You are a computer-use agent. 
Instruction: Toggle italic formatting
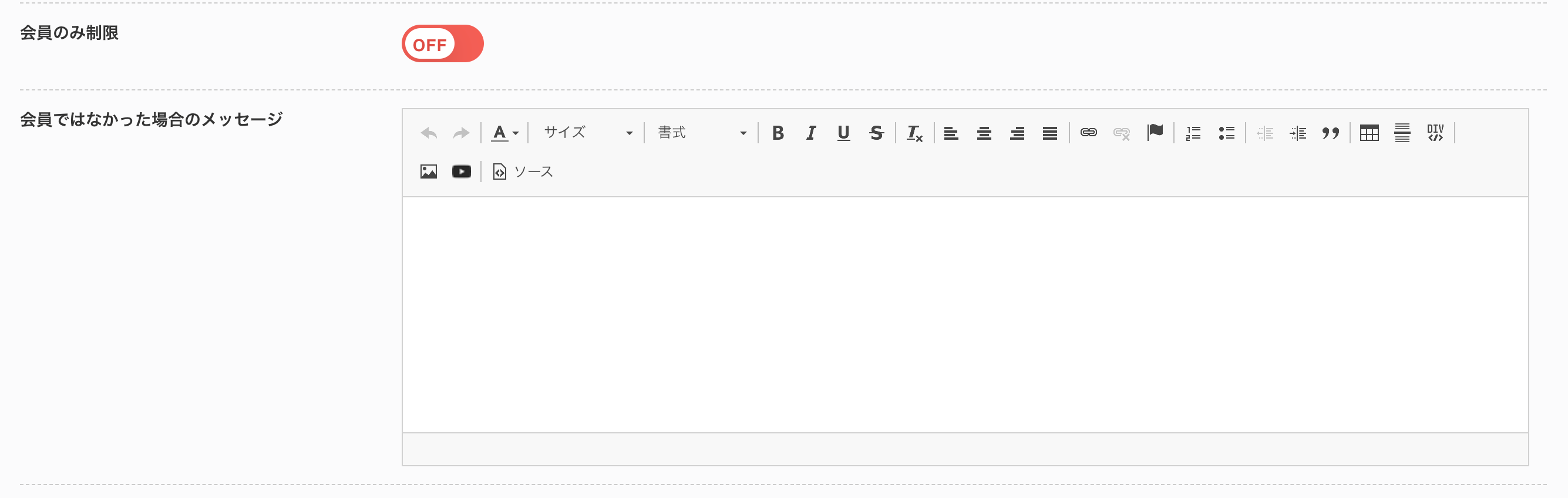click(811, 133)
